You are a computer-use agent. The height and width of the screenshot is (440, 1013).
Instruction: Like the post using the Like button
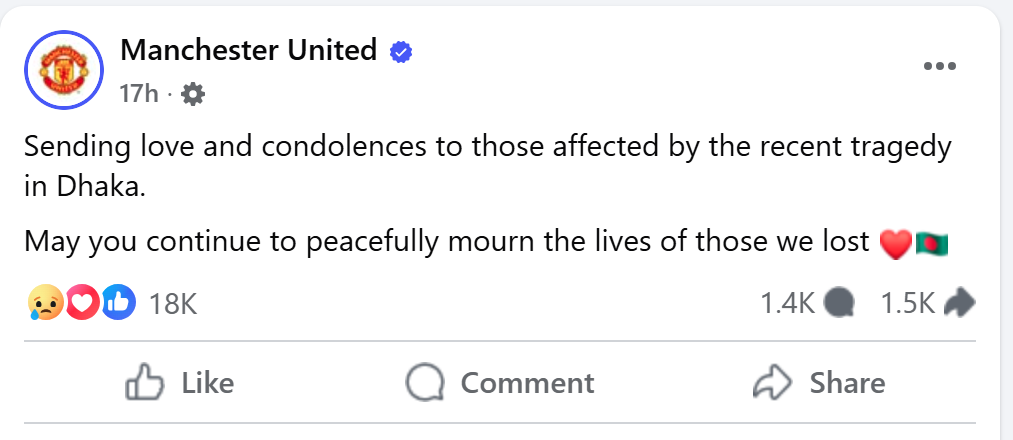click(x=179, y=382)
